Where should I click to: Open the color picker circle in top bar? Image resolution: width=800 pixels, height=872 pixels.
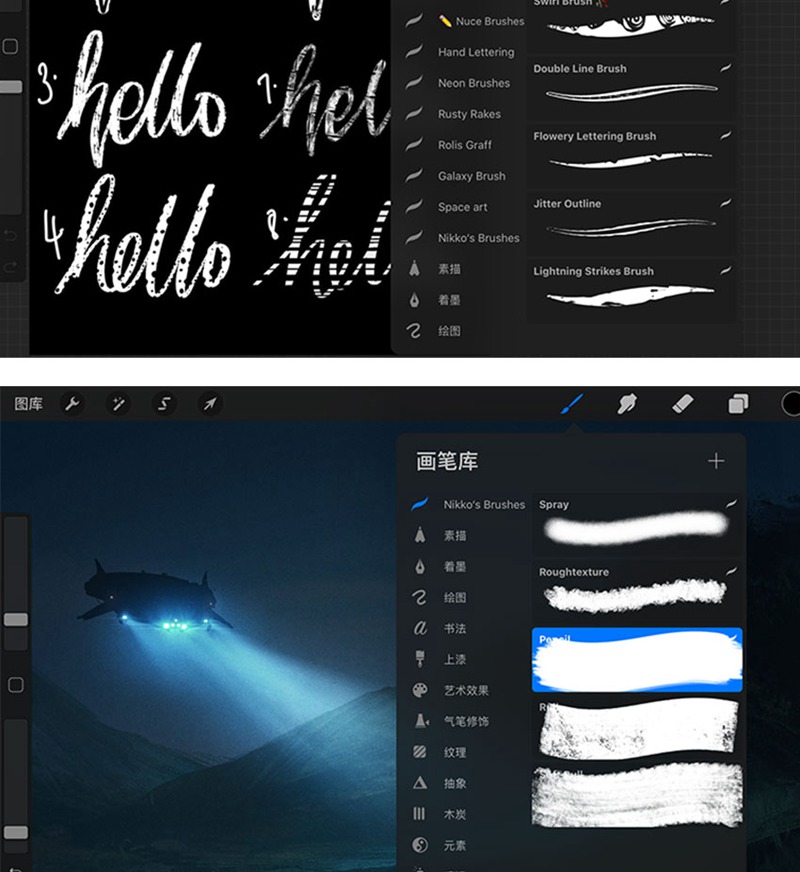click(x=792, y=404)
